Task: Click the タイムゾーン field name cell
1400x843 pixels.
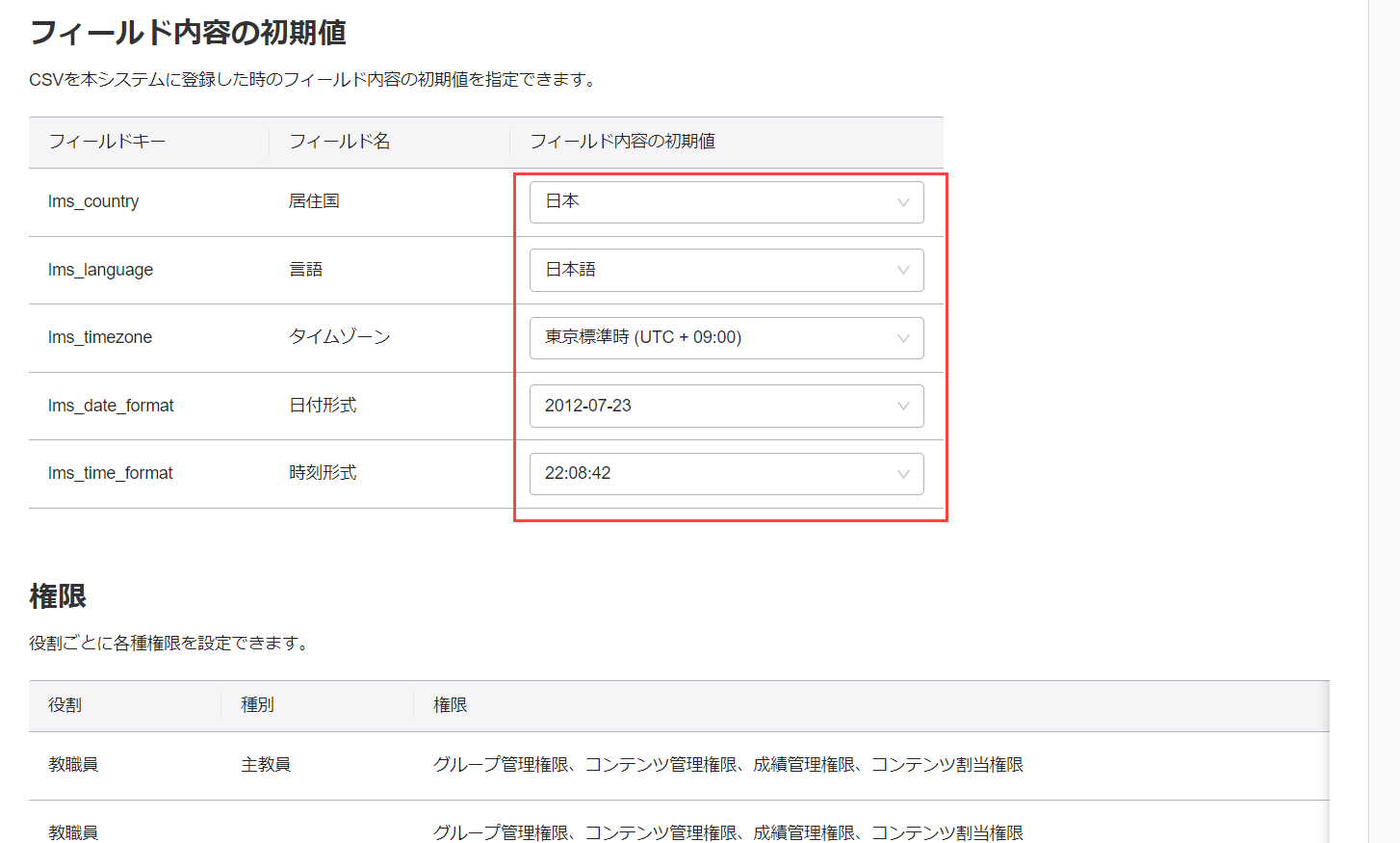Action: click(340, 337)
